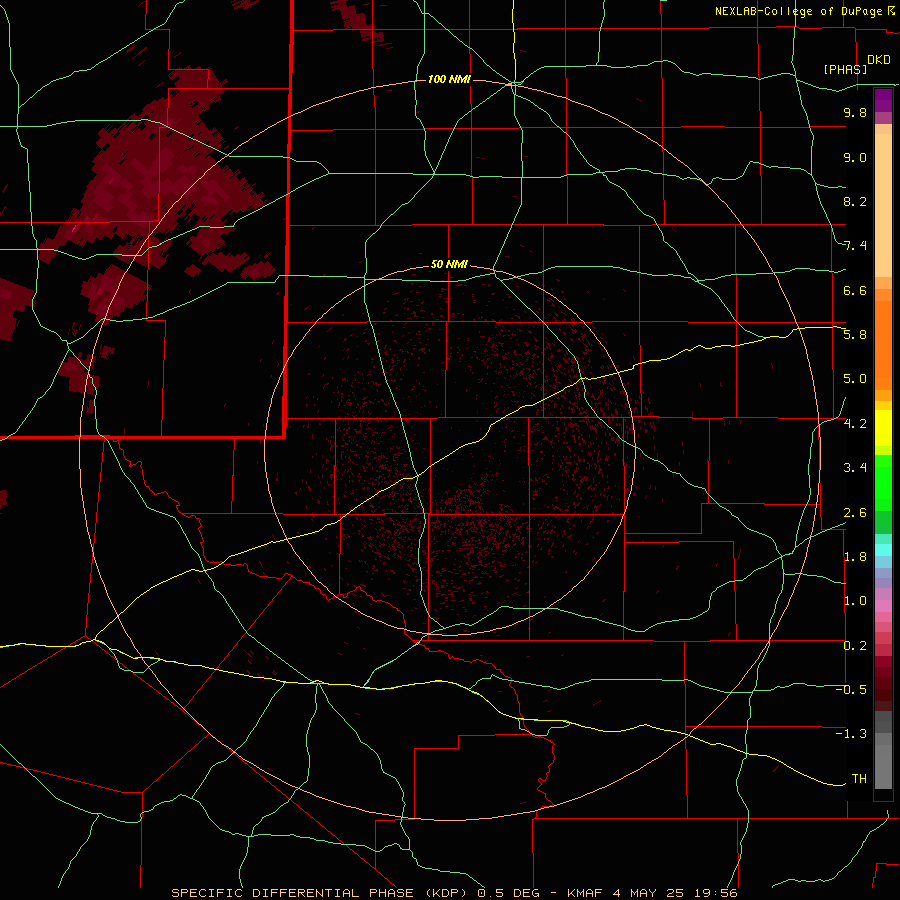Click the DKD unit label above color scale
The width and height of the screenshot is (900, 900).
pos(879,60)
